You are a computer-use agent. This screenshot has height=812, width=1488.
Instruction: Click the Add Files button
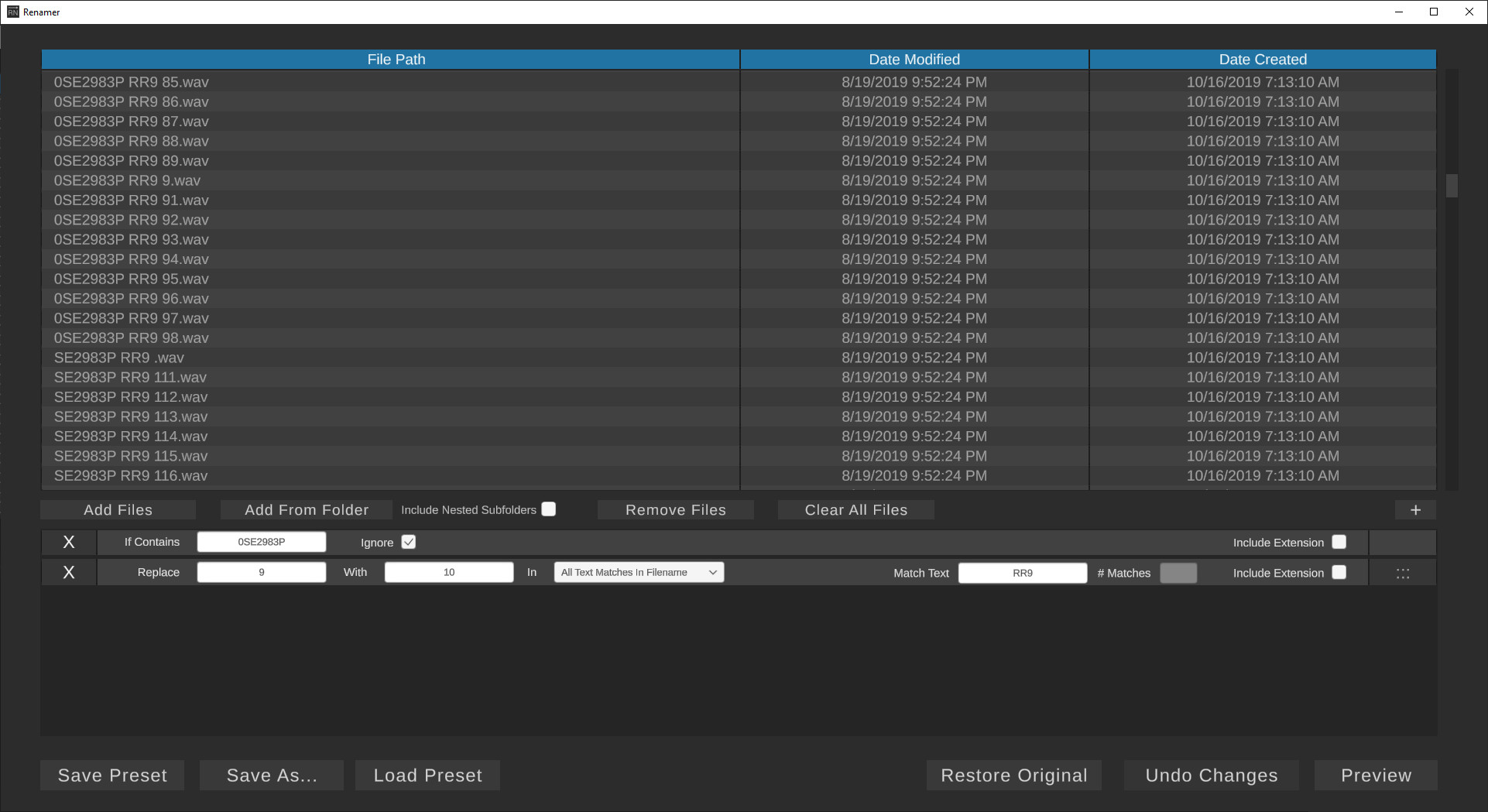tap(118, 509)
